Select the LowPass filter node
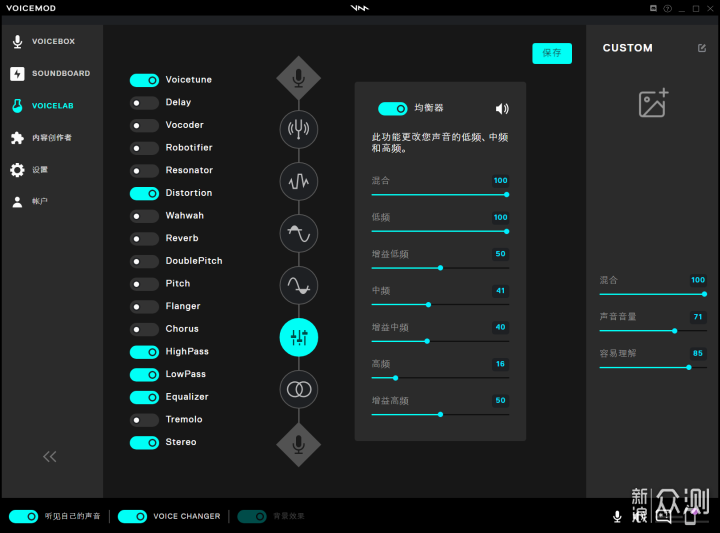The height and width of the screenshot is (533, 720). (x=299, y=286)
